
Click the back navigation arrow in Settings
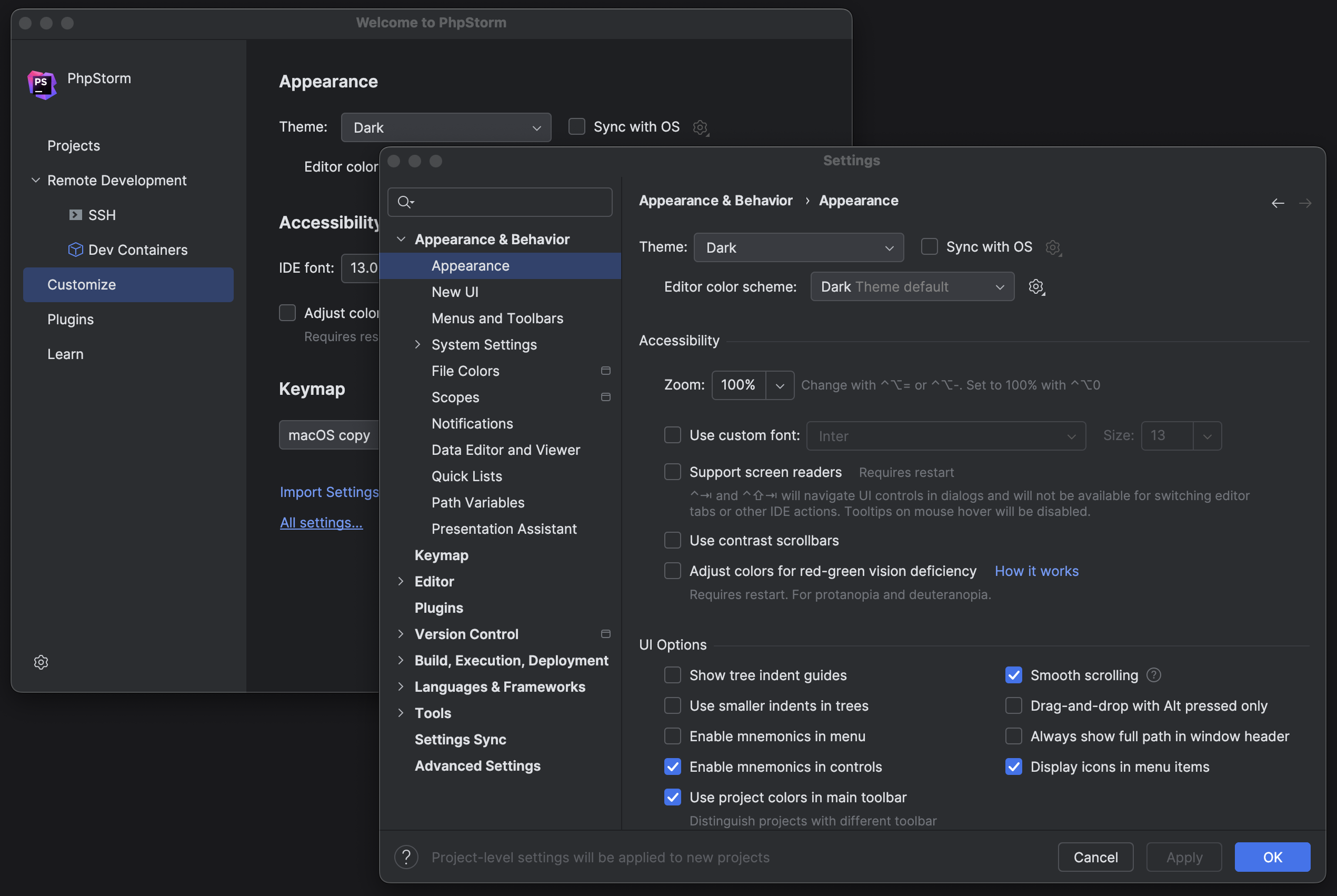1278,202
